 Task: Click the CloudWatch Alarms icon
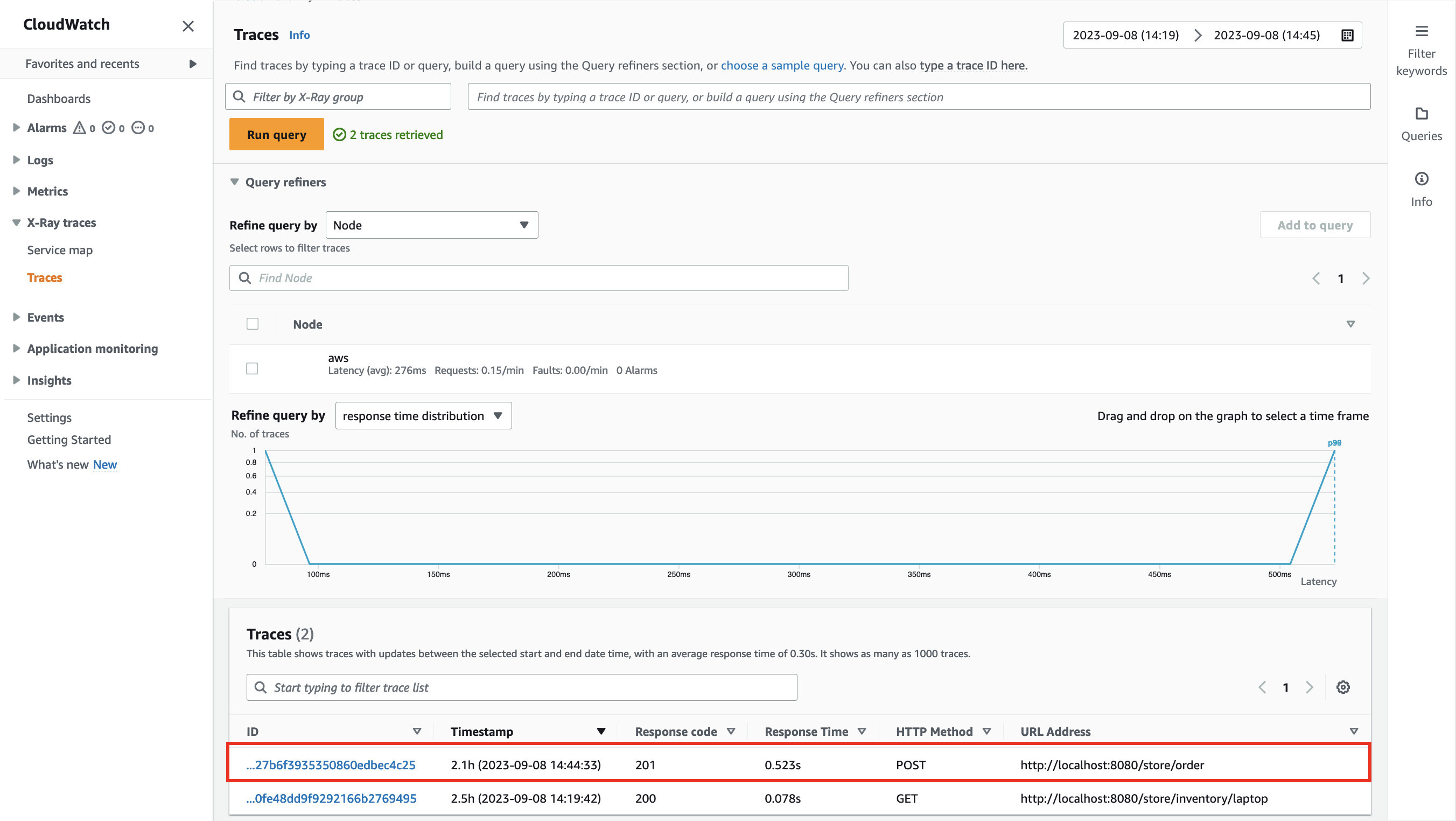click(x=80, y=128)
